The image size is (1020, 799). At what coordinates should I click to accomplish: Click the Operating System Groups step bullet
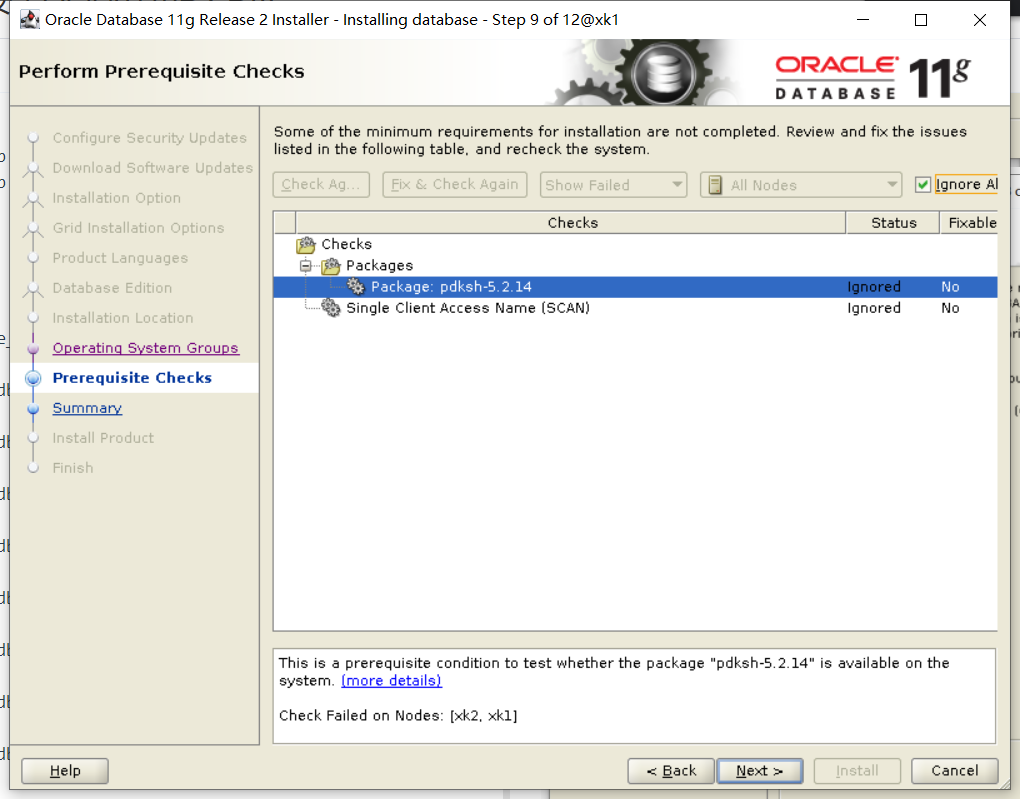tap(33, 349)
